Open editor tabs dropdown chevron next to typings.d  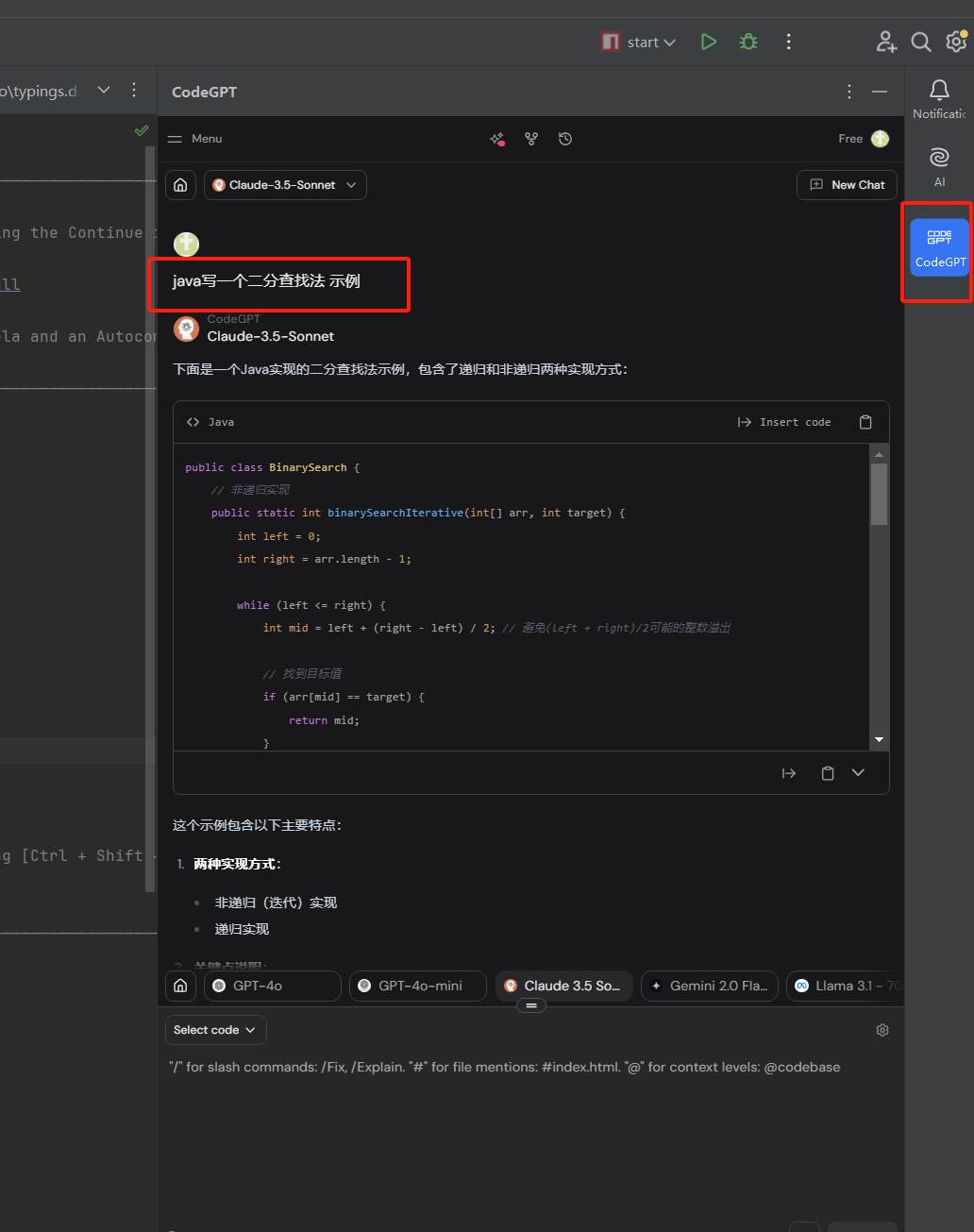tap(104, 91)
